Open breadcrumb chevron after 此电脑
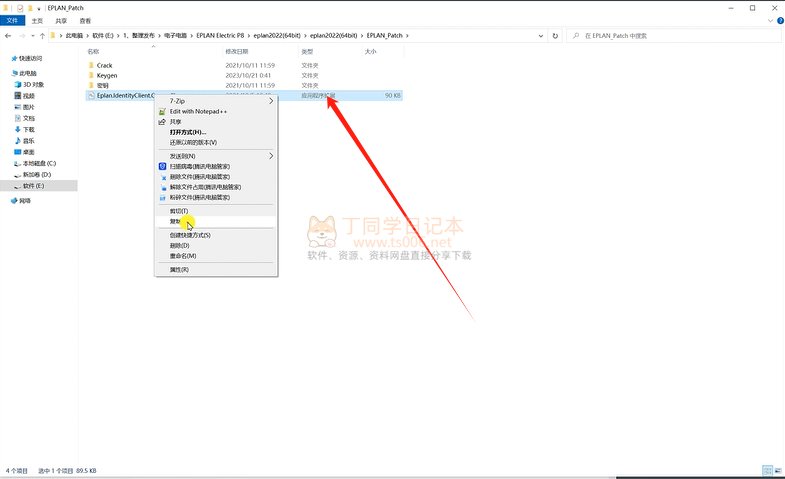 88,36
